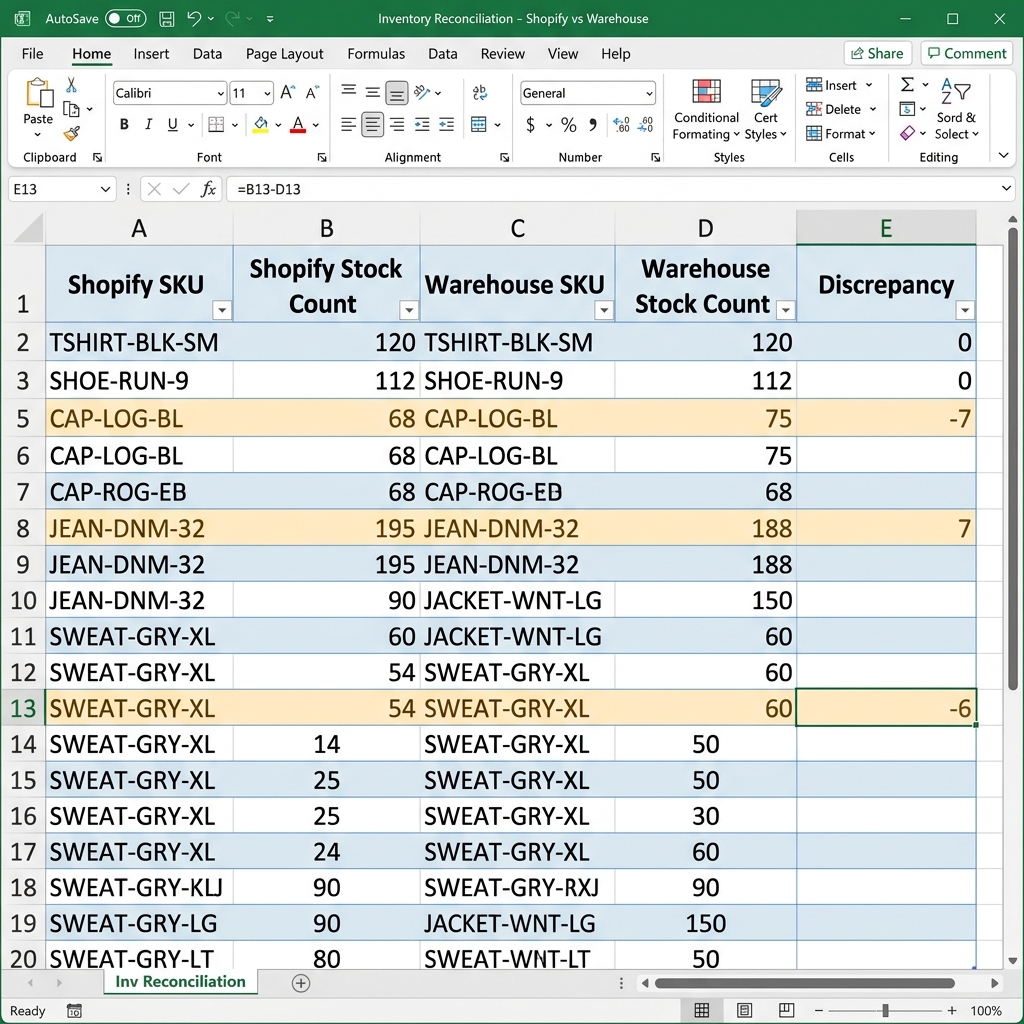This screenshot has width=1024, height=1024.
Task: Click the Format Painter brush icon
Action: (71, 134)
